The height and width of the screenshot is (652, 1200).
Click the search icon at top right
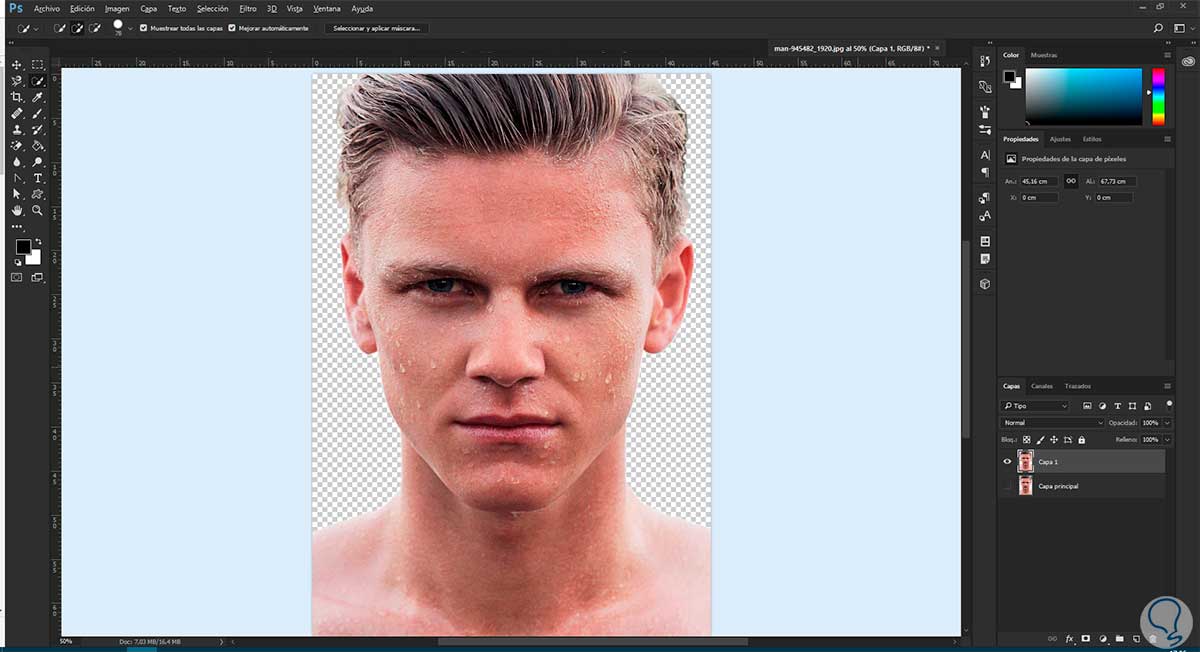(1158, 28)
